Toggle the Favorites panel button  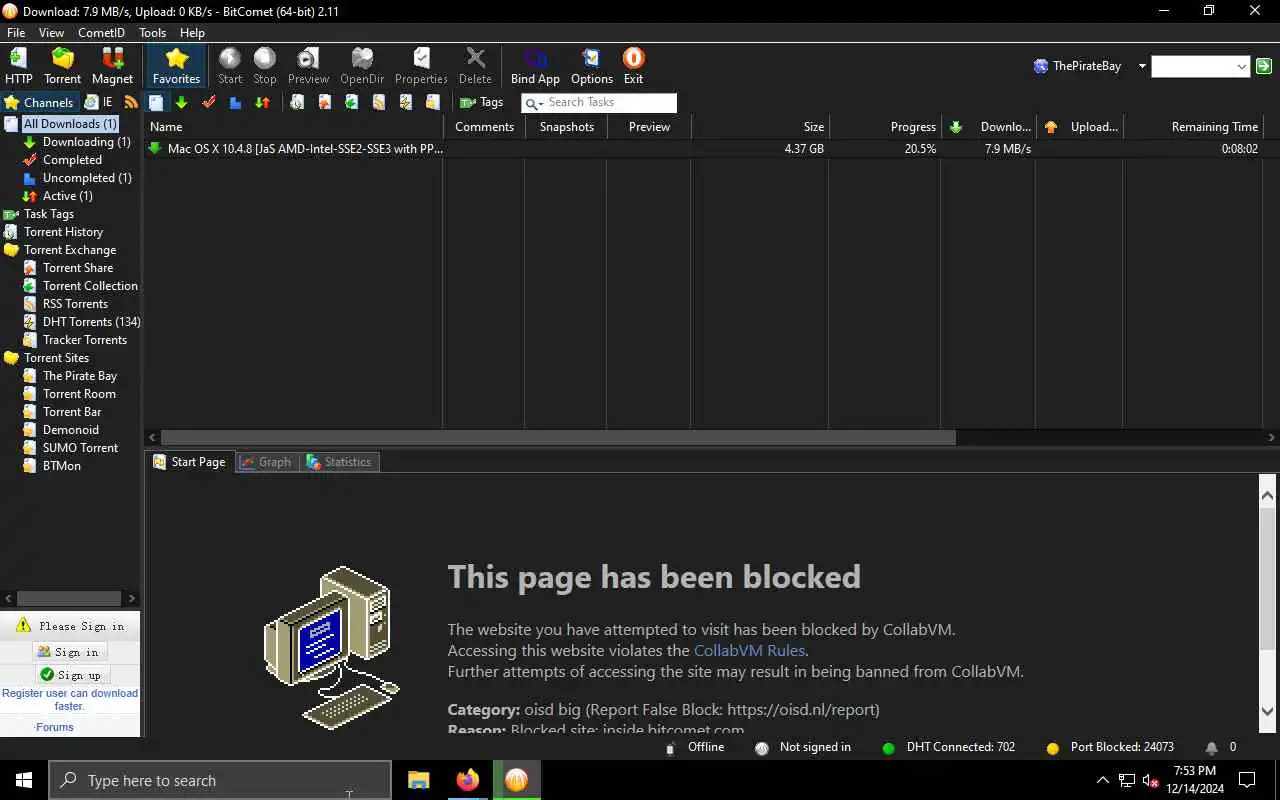[176, 66]
